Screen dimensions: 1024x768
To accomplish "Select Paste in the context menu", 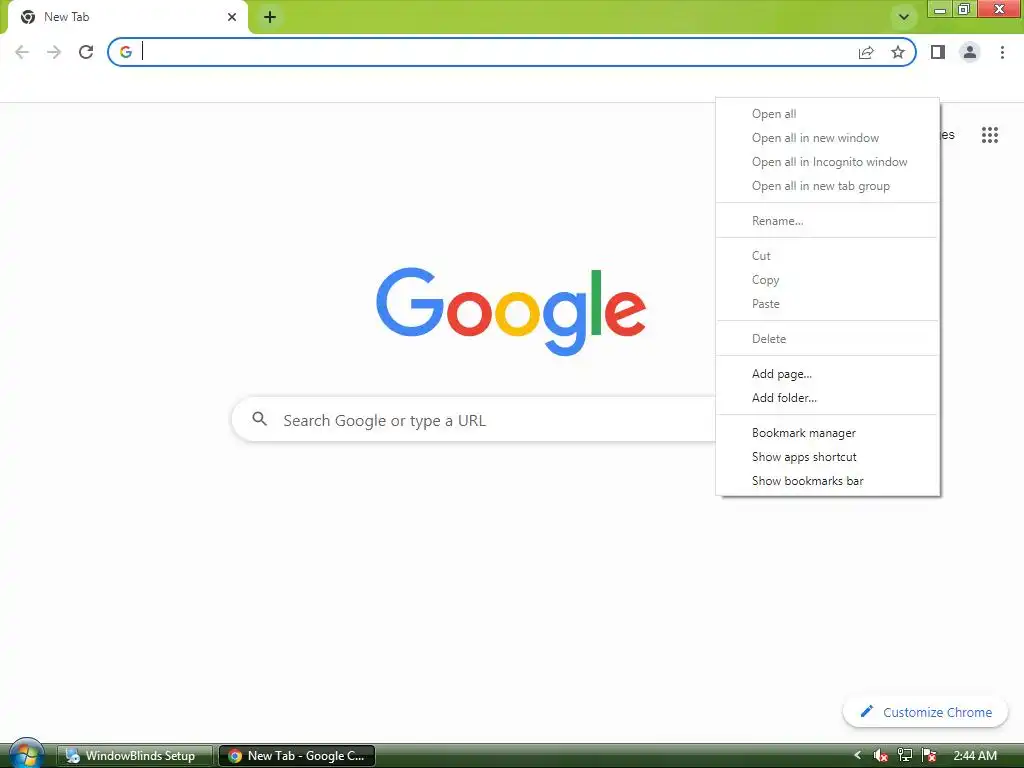I will (x=827, y=304).
